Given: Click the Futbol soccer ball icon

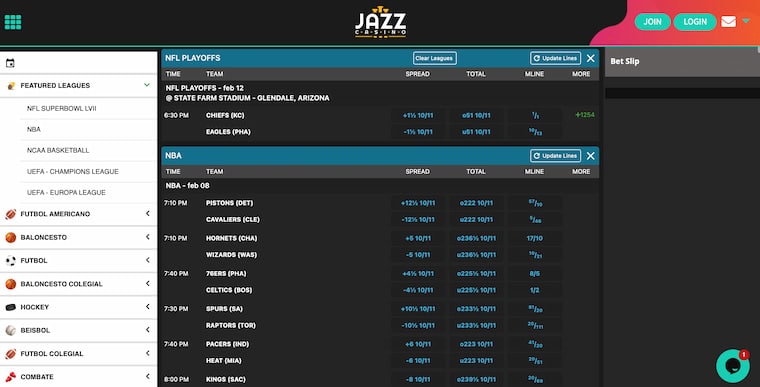Looking at the screenshot, I should tap(11, 260).
